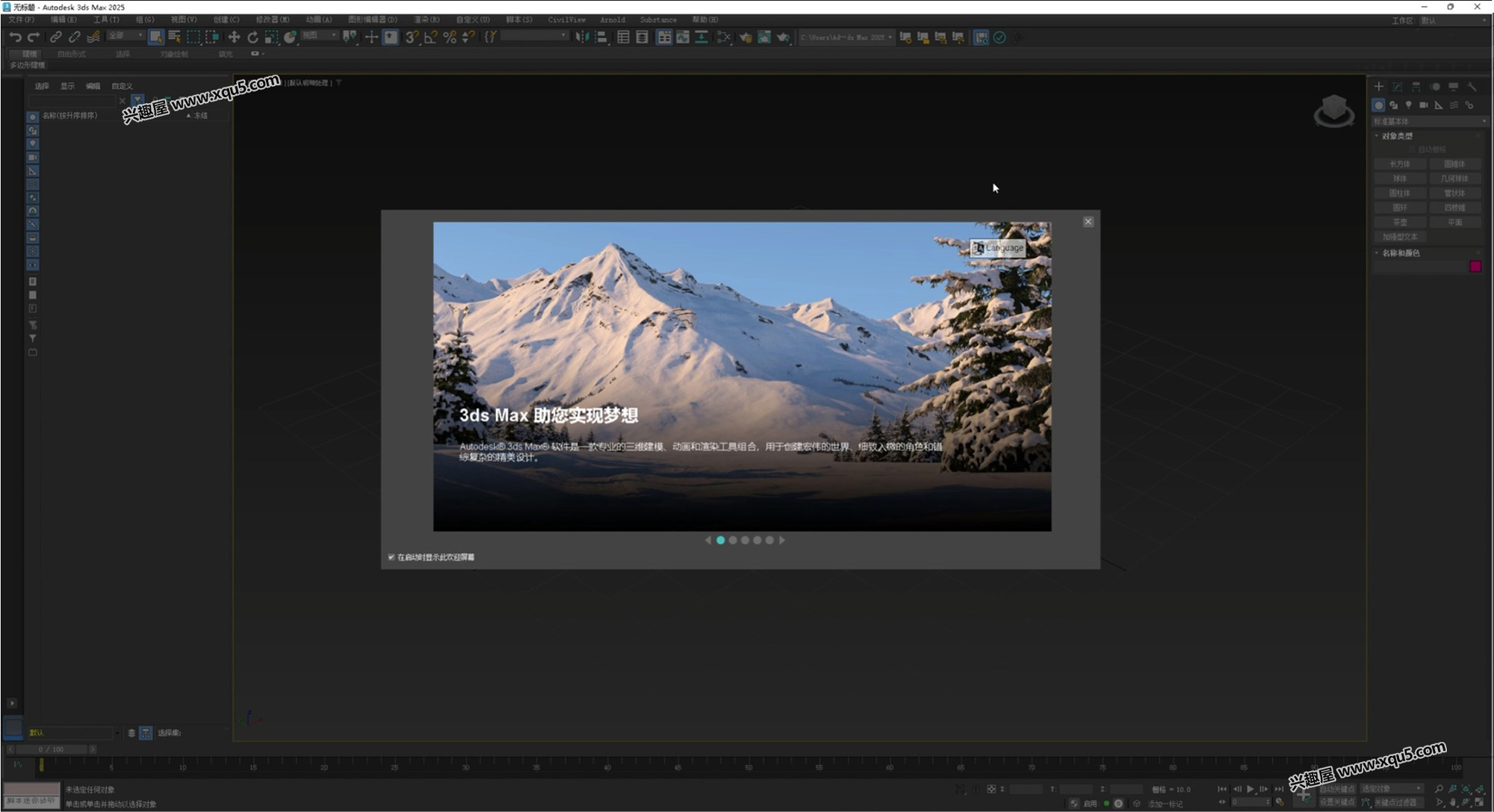Click the Render Production teapot icon
Screen dimensions: 1494x812
[x=783, y=37]
